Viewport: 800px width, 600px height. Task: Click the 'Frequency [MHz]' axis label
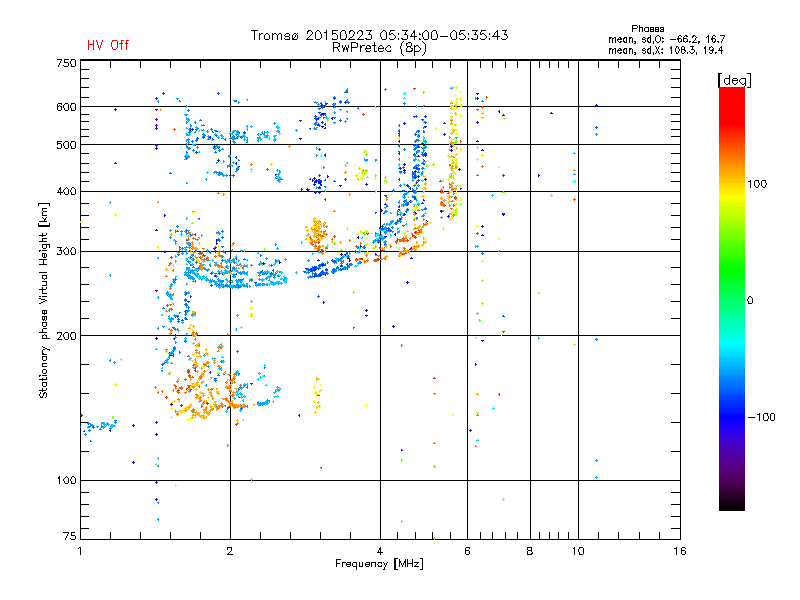tap(379, 564)
